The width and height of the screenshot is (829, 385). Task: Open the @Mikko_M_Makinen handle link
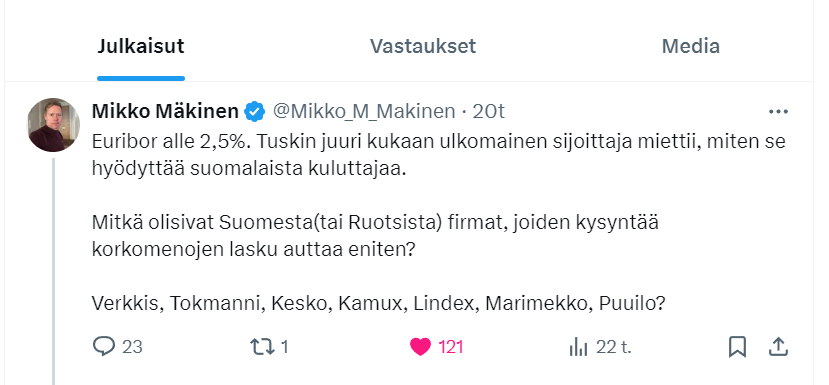tap(364, 112)
